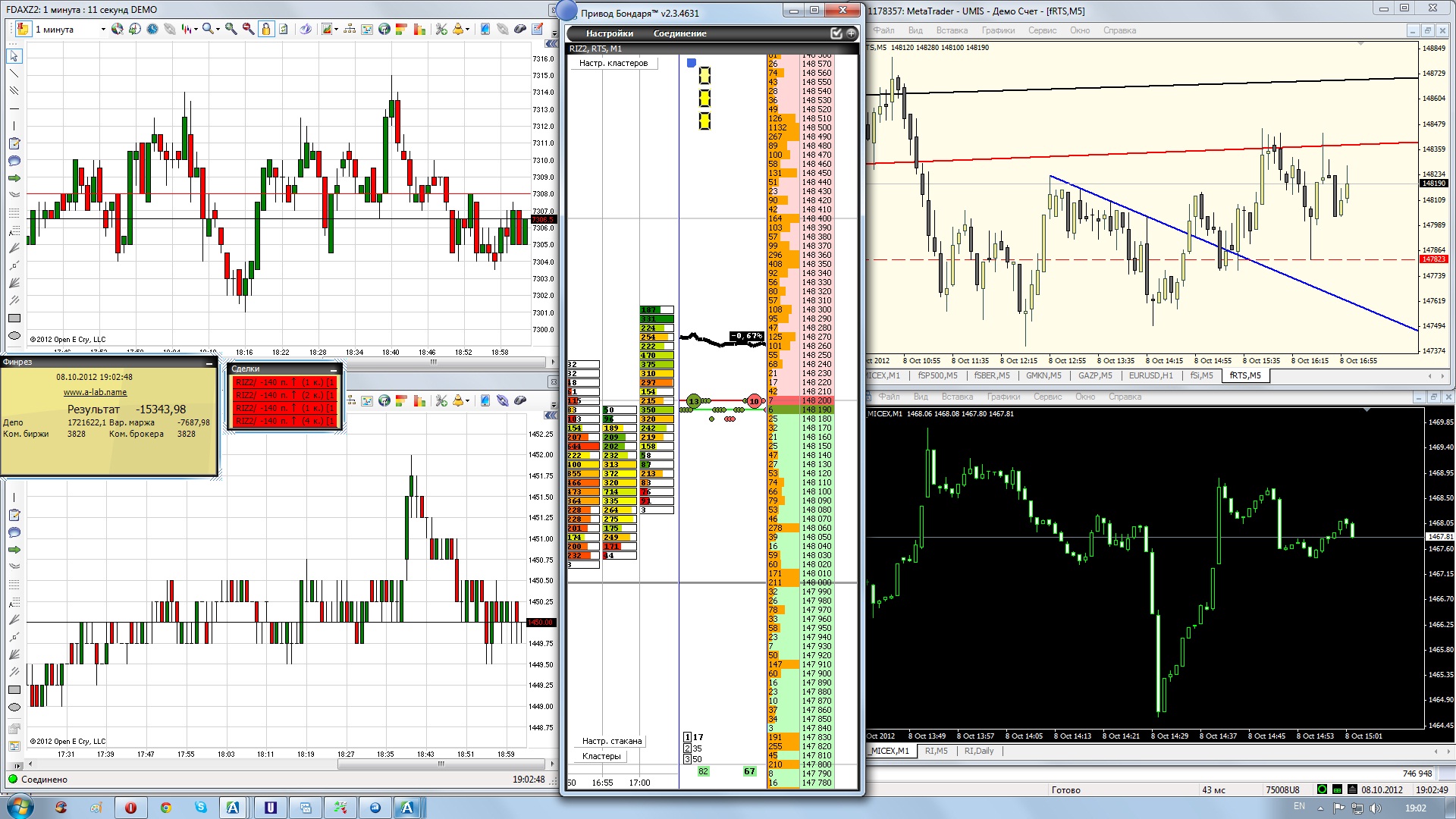Viewport: 1456px width, 819px height.
Task: Click the zoom out magnifier icon
Action: 248,29
